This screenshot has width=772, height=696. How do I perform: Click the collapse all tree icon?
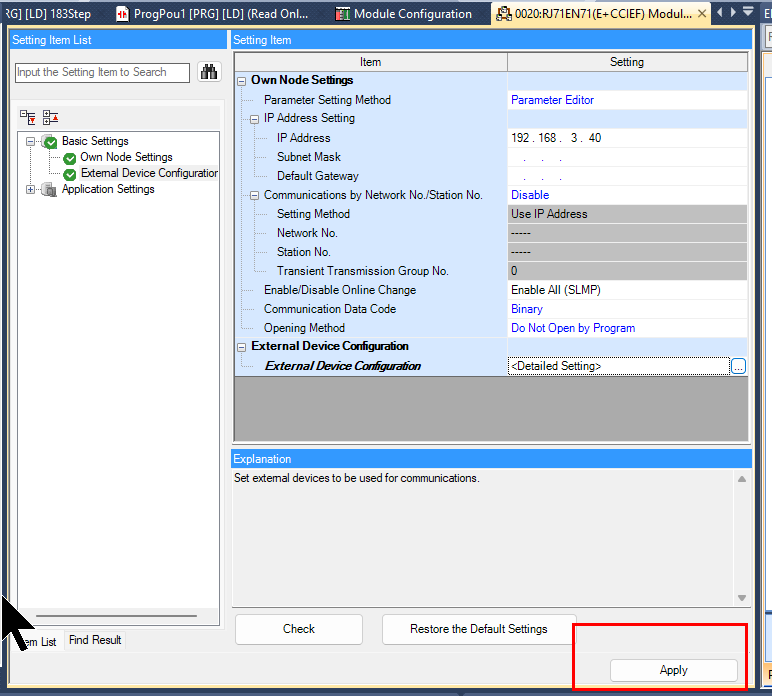tap(50, 117)
